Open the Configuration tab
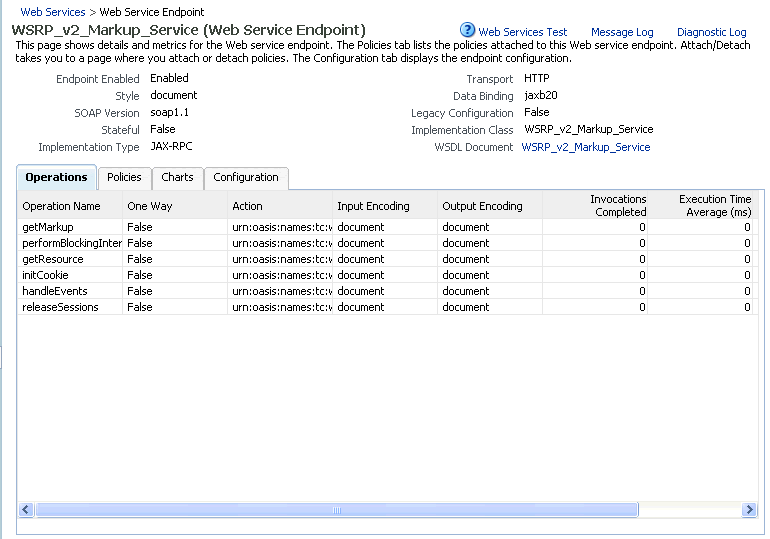The height and width of the screenshot is (539, 770). click(246, 178)
